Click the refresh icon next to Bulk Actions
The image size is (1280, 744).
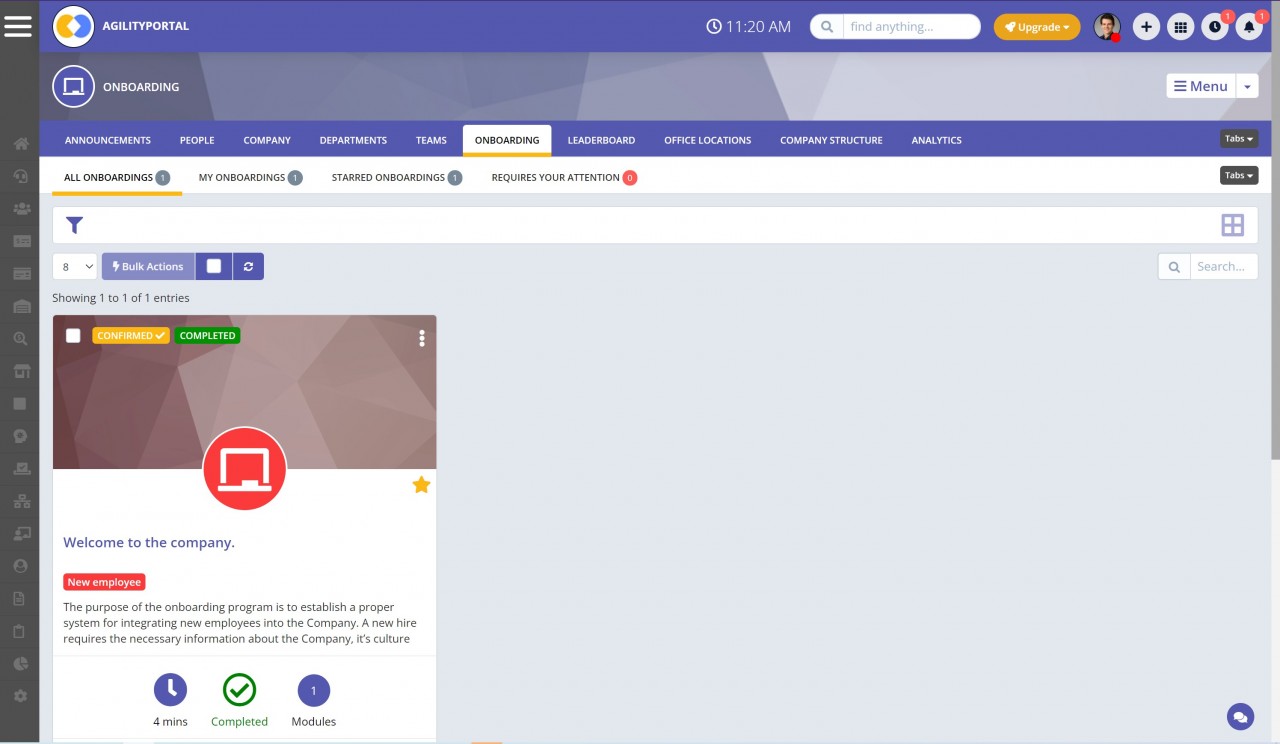248,266
